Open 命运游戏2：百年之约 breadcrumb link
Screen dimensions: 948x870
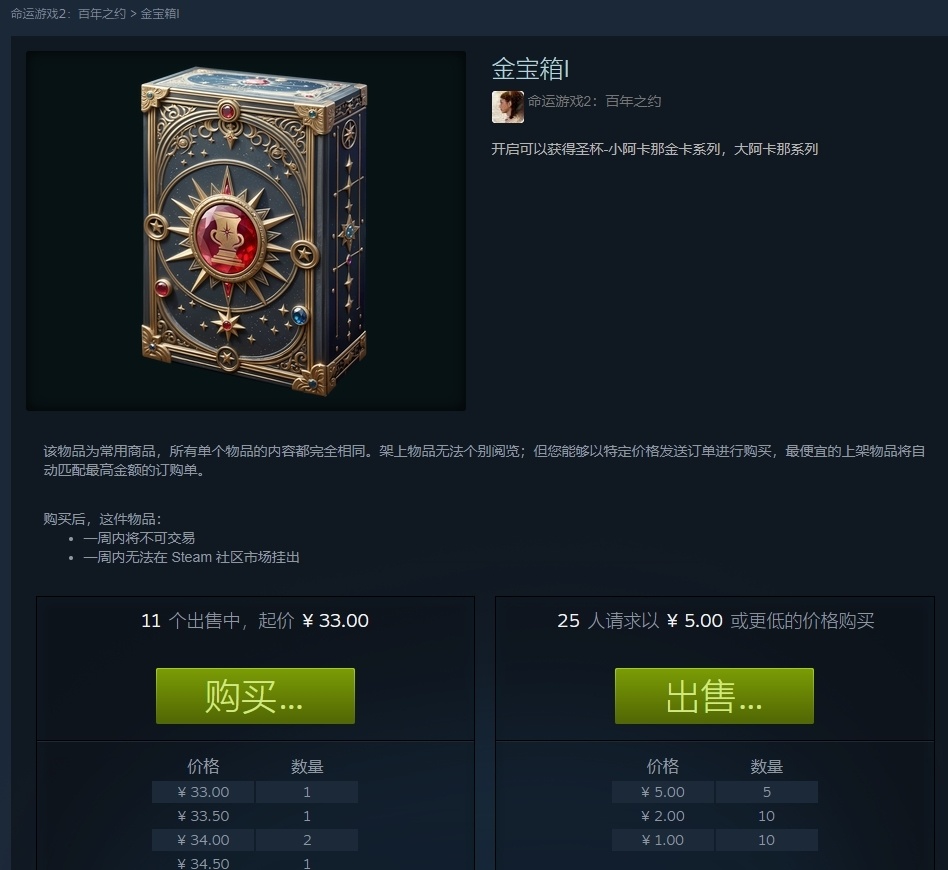(x=68, y=13)
